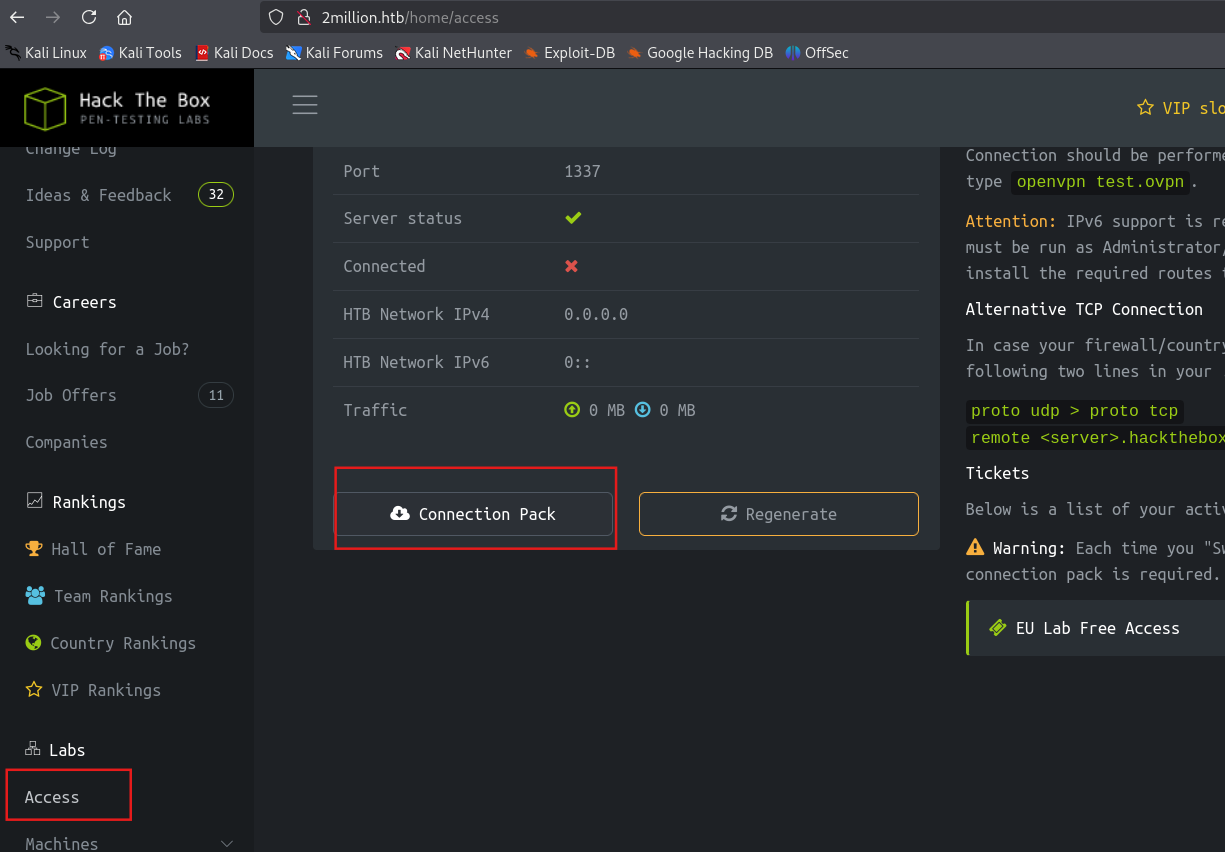Select the port value 1337
Viewport: 1225px width, 852px height.
[x=582, y=171]
